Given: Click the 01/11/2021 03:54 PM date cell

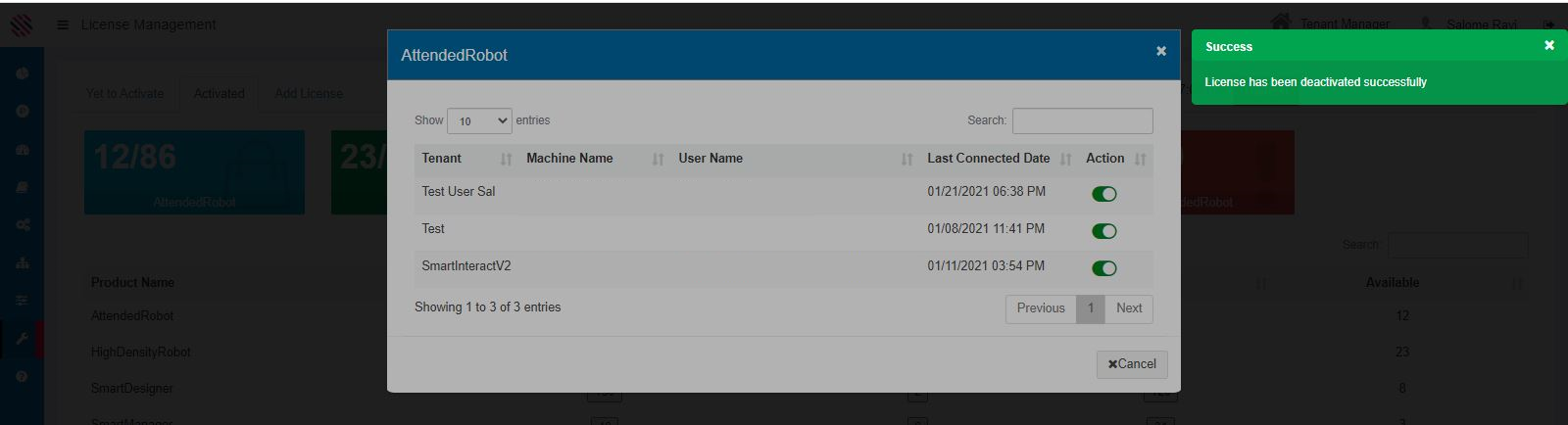Looking at the screenshot, I should coord(986,266).
